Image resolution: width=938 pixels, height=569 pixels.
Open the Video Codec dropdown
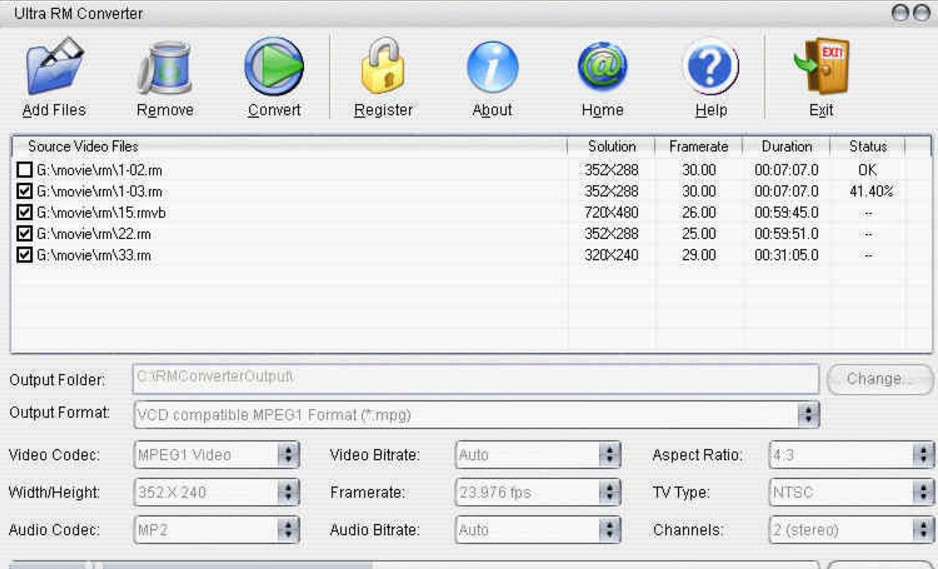click(288, 455)
